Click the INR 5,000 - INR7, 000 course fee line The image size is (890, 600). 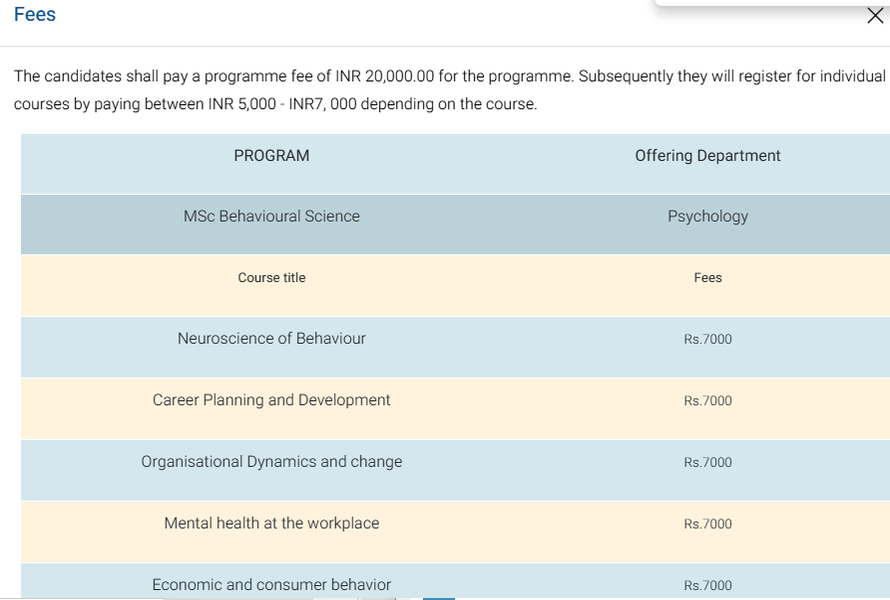tap(275, 105)
